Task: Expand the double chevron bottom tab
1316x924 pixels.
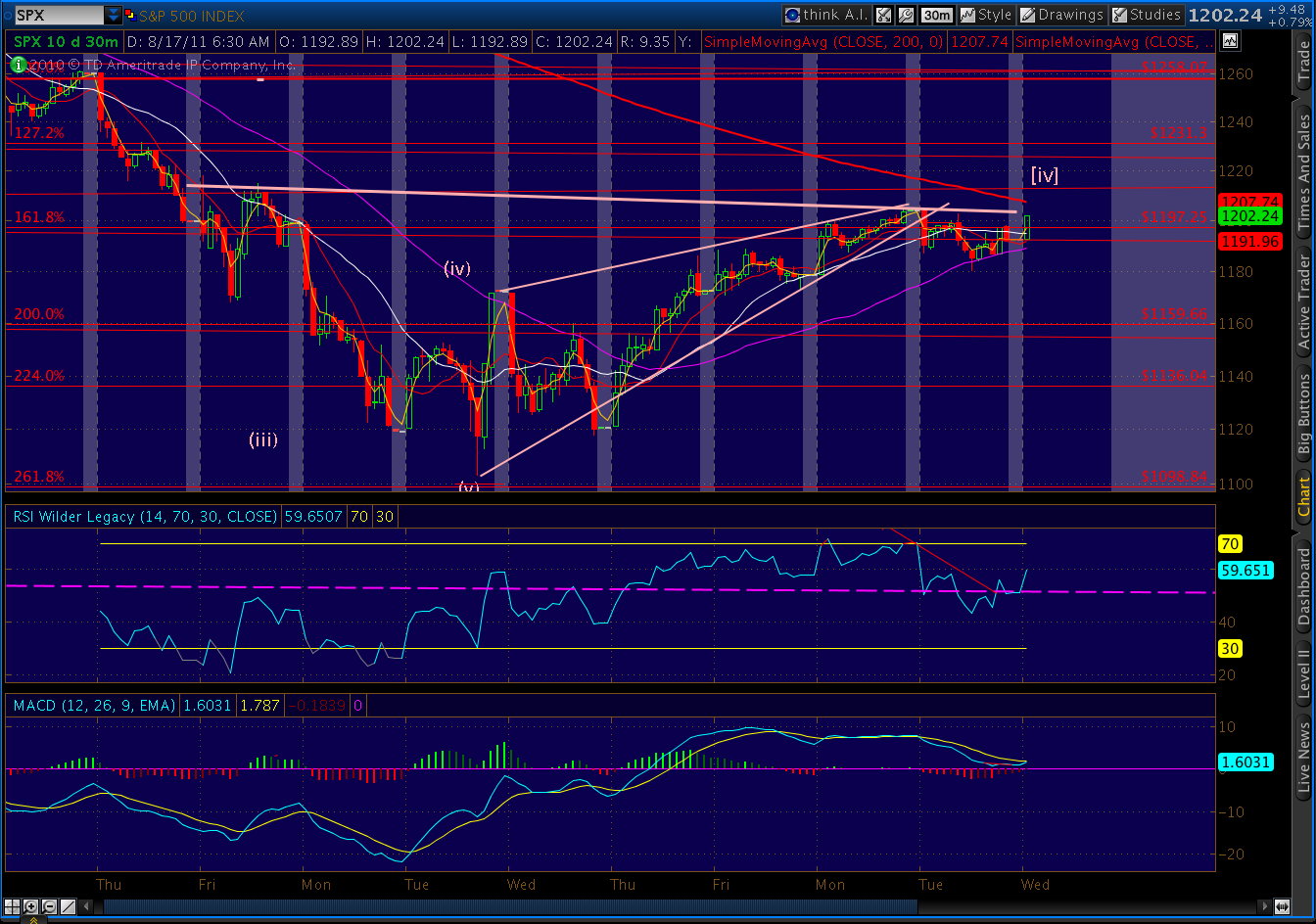Action: pyautogui.click(x=33, y=919)
